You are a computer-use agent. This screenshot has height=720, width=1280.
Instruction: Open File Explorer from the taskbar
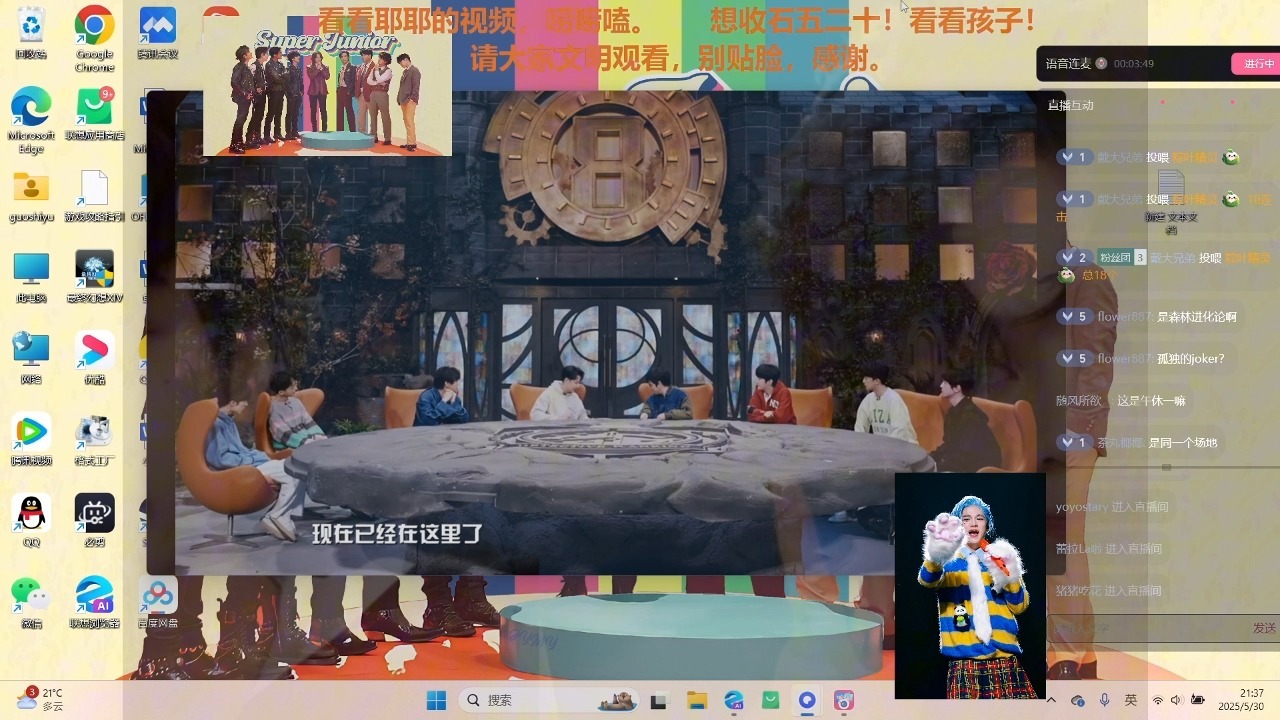[696, 700]
